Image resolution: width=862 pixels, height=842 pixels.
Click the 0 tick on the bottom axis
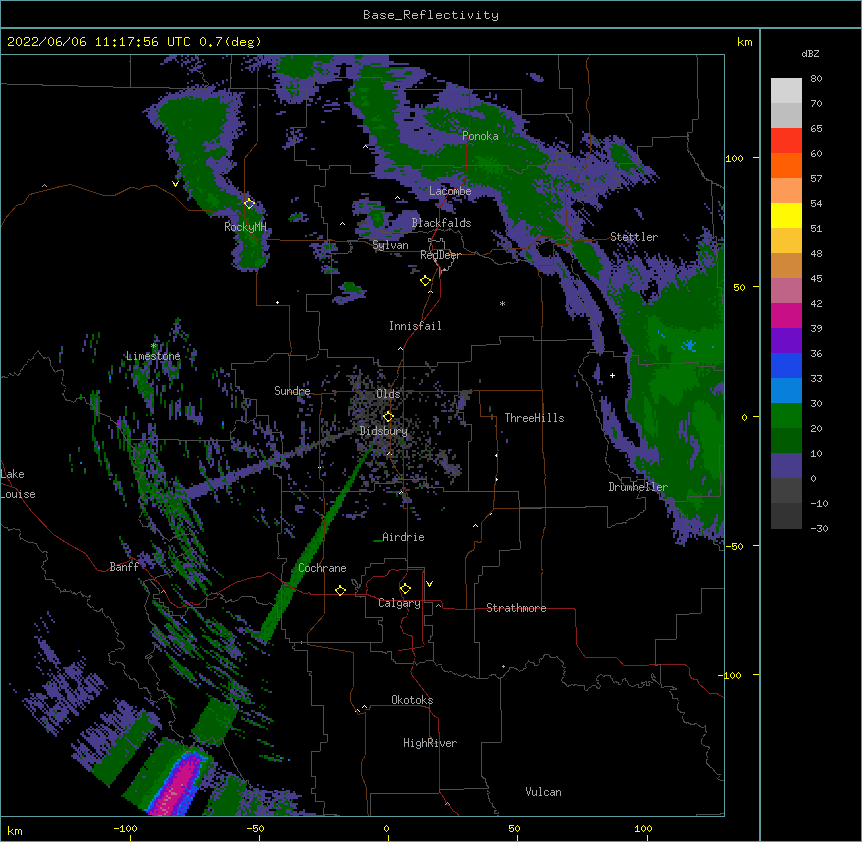(386, 828)
